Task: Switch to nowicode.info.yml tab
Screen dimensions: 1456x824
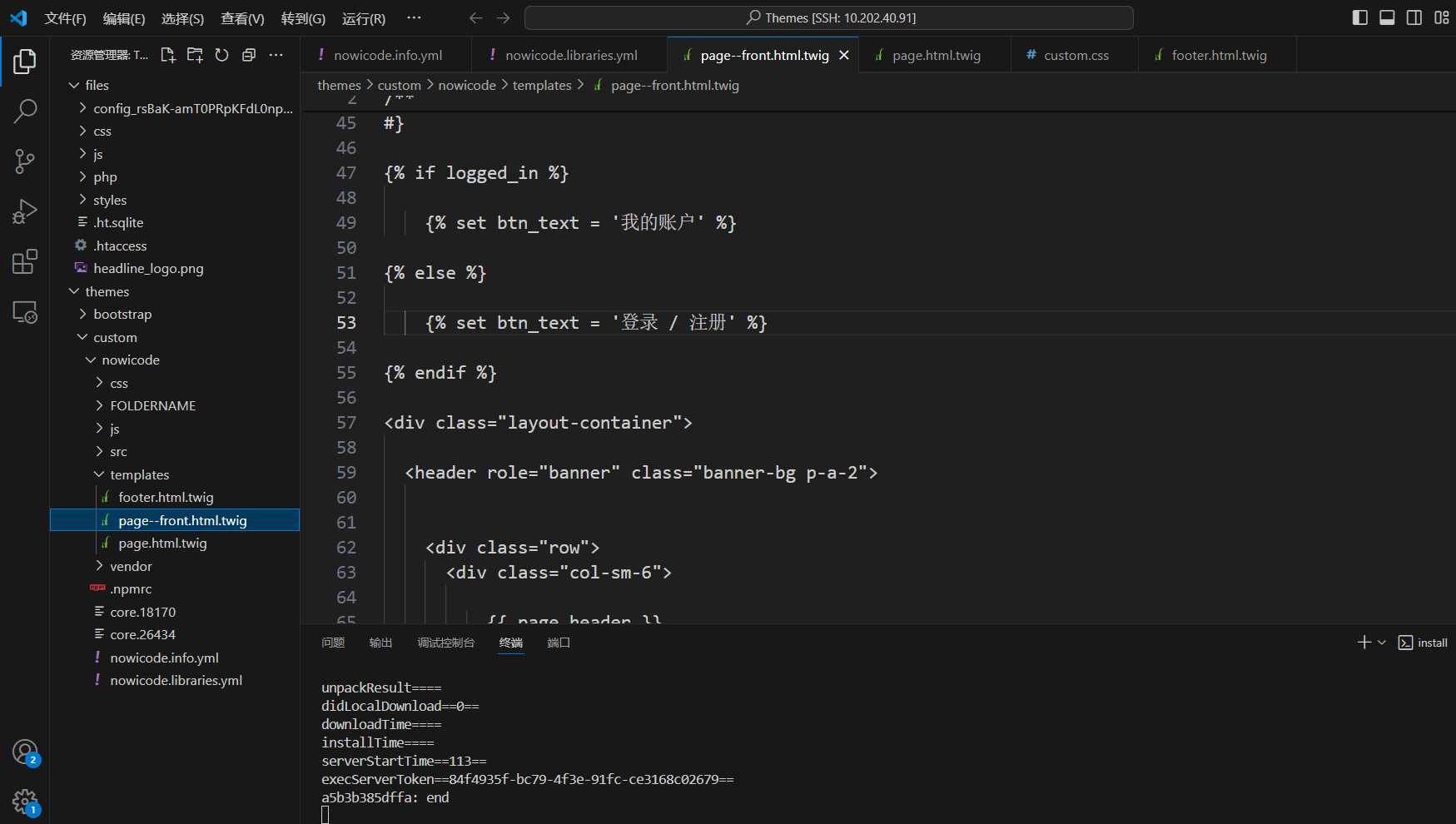Action: click(x=386, y=55)
